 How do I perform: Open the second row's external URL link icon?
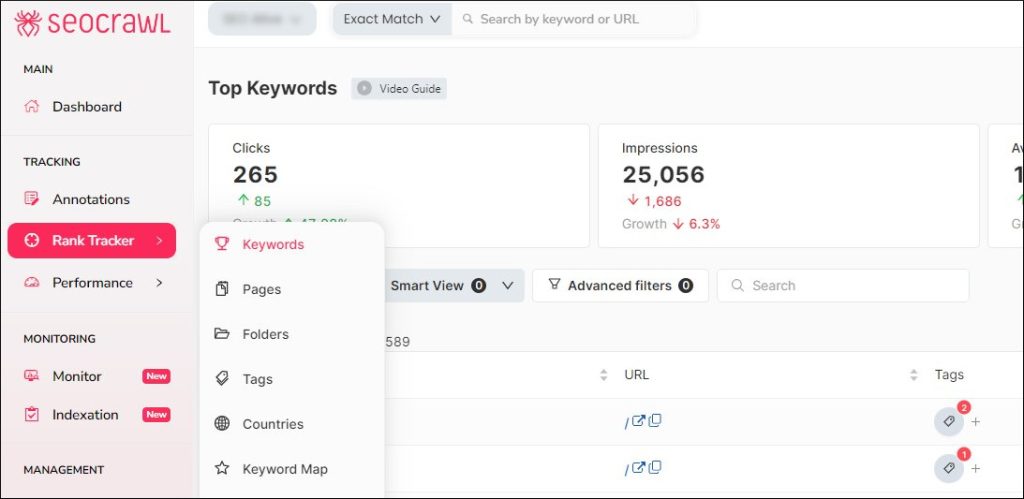(638, 467)
